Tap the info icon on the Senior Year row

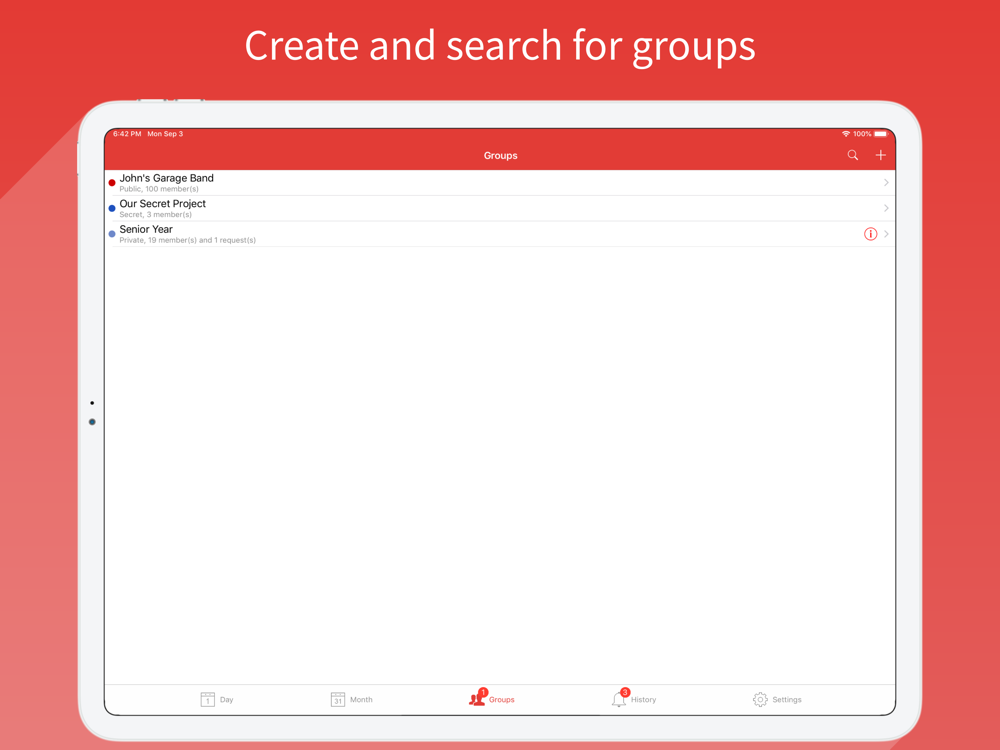tap(870, 234)
